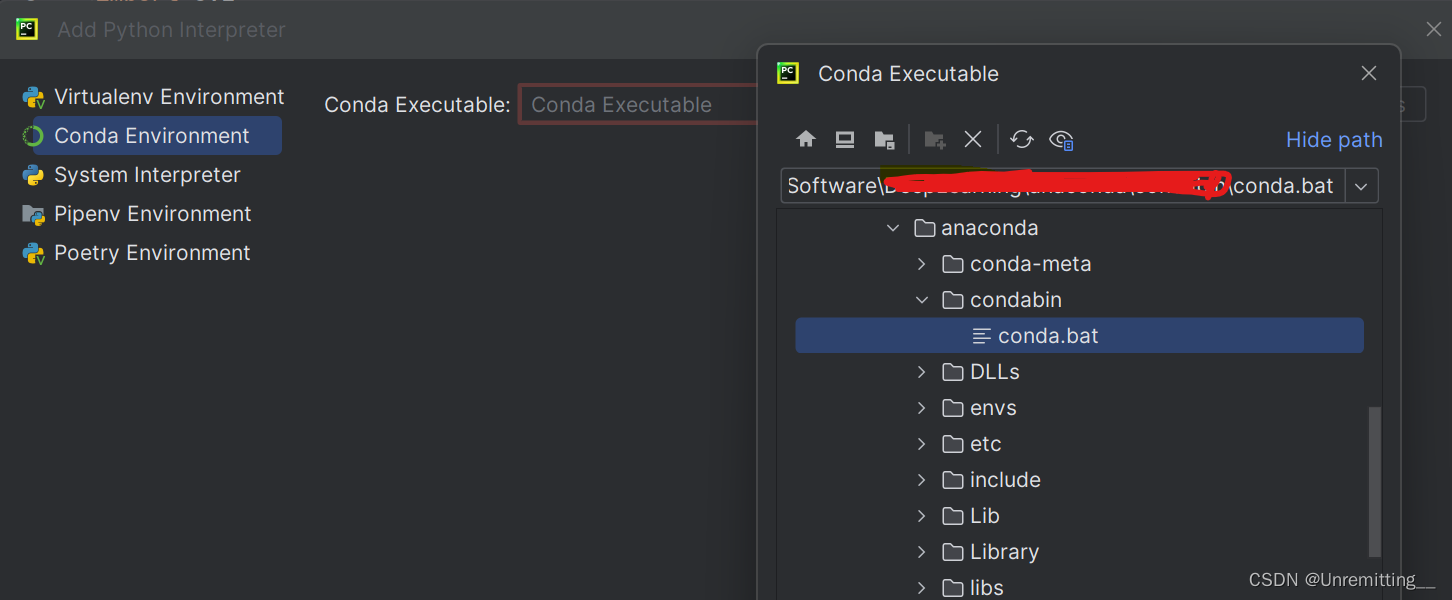Select the libs folder
The image size is (1452, 600).
tap(973, 588)
